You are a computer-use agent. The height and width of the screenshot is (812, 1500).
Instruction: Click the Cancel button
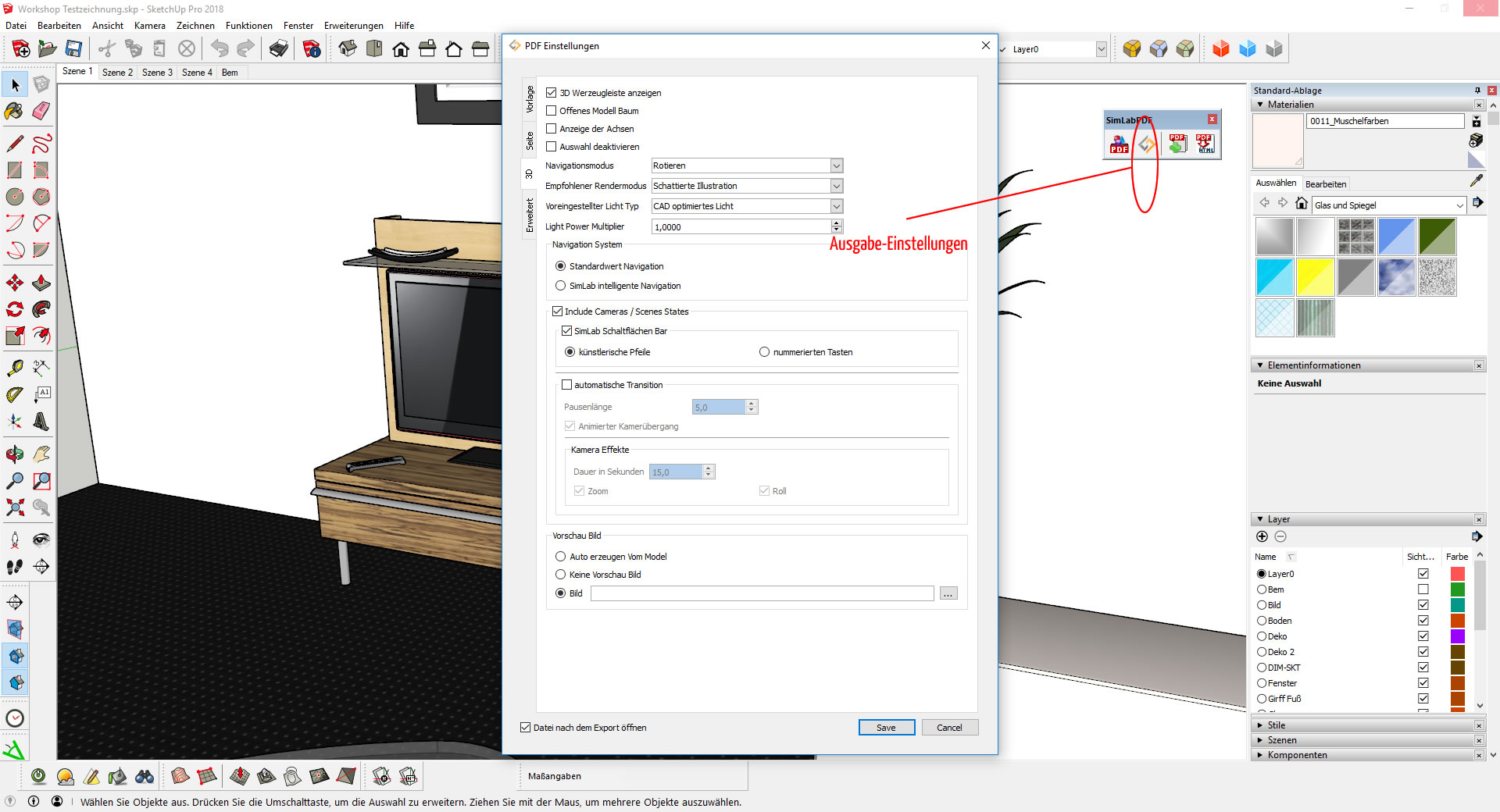(949, 728)
